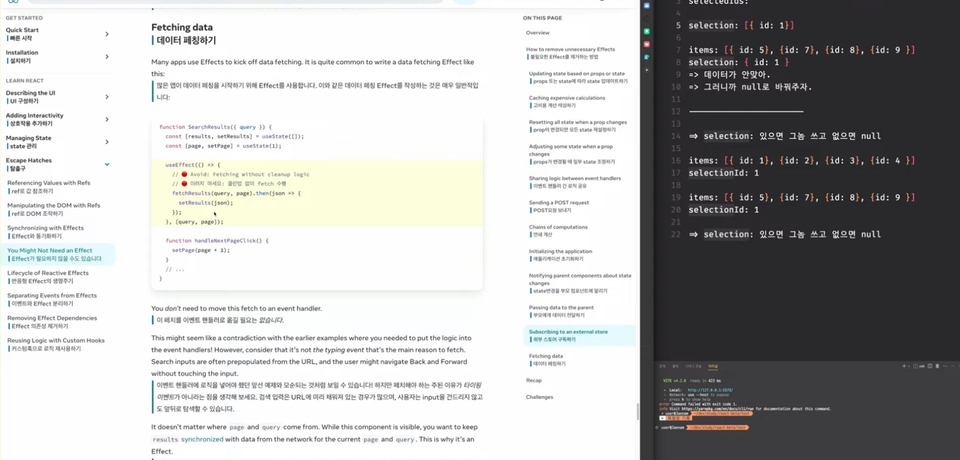This screenshot has height=460, width=960.
Task: Maximize the terminal panel with caret icon
Action: pos(952,366)
